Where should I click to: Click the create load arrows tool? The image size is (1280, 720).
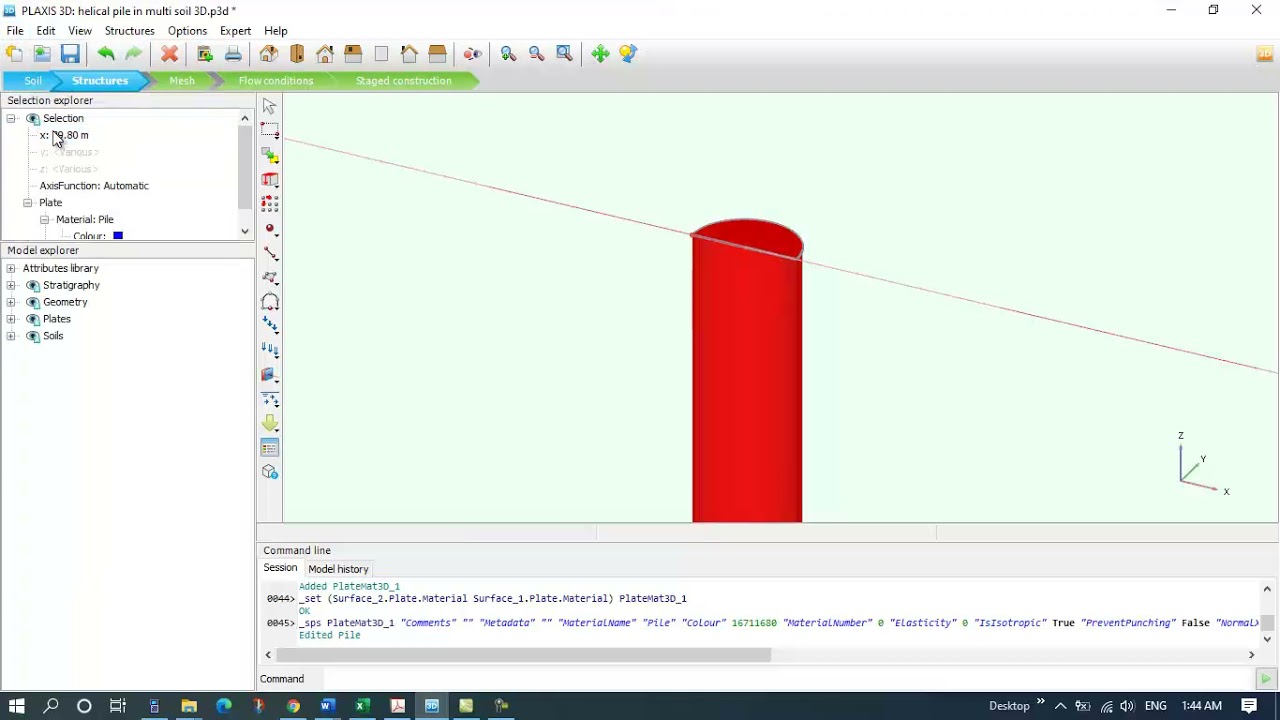(269, 326)
